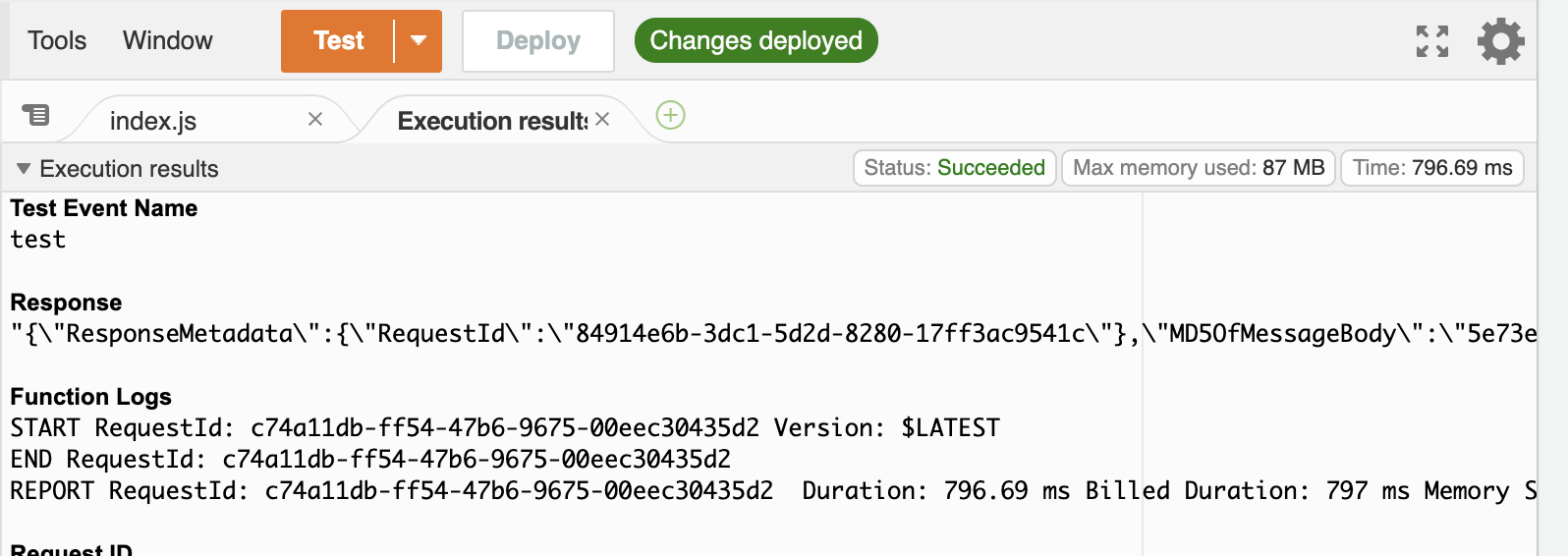
Task: Open the tab list pane menu icon
Action: coord(36,115)
